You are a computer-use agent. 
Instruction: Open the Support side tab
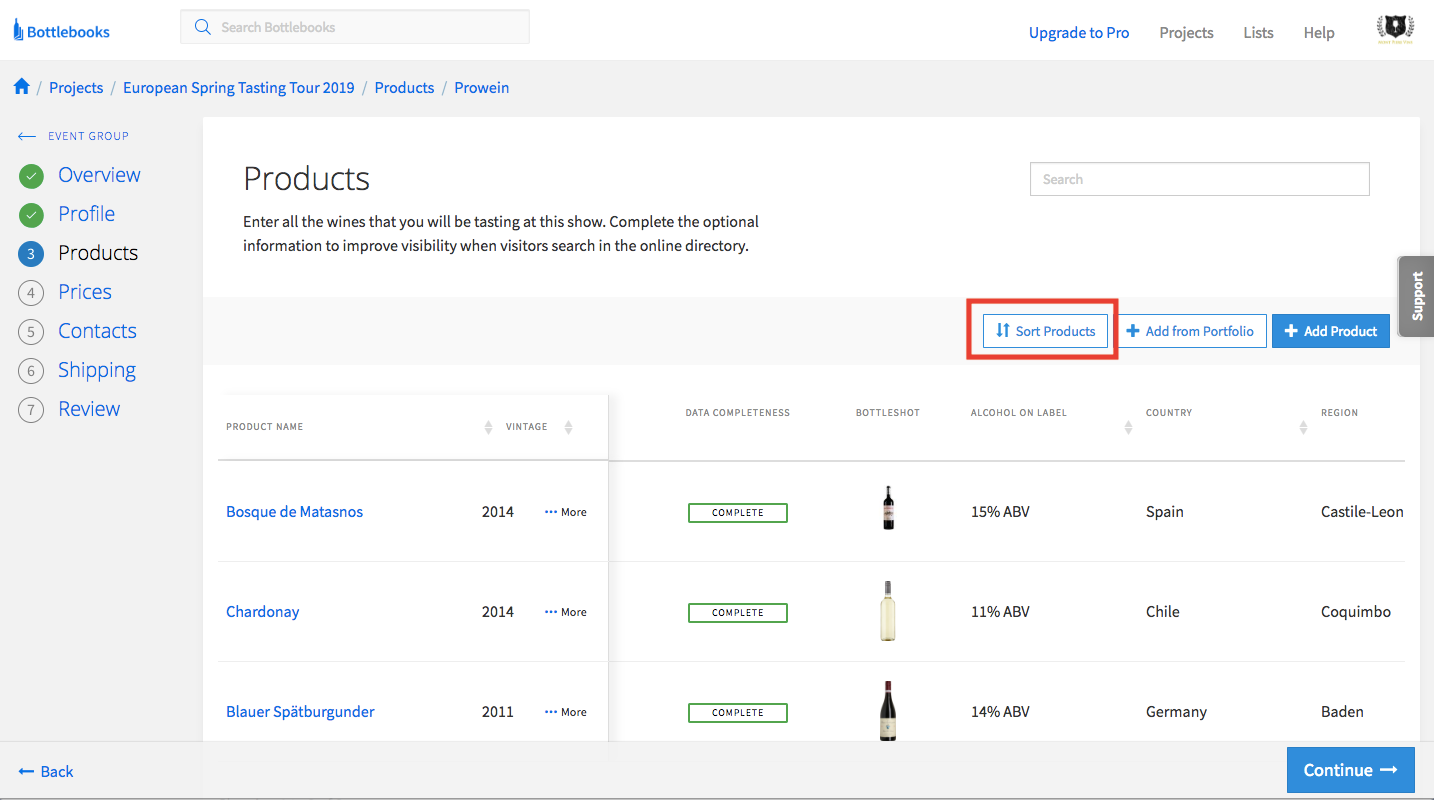1416,296
